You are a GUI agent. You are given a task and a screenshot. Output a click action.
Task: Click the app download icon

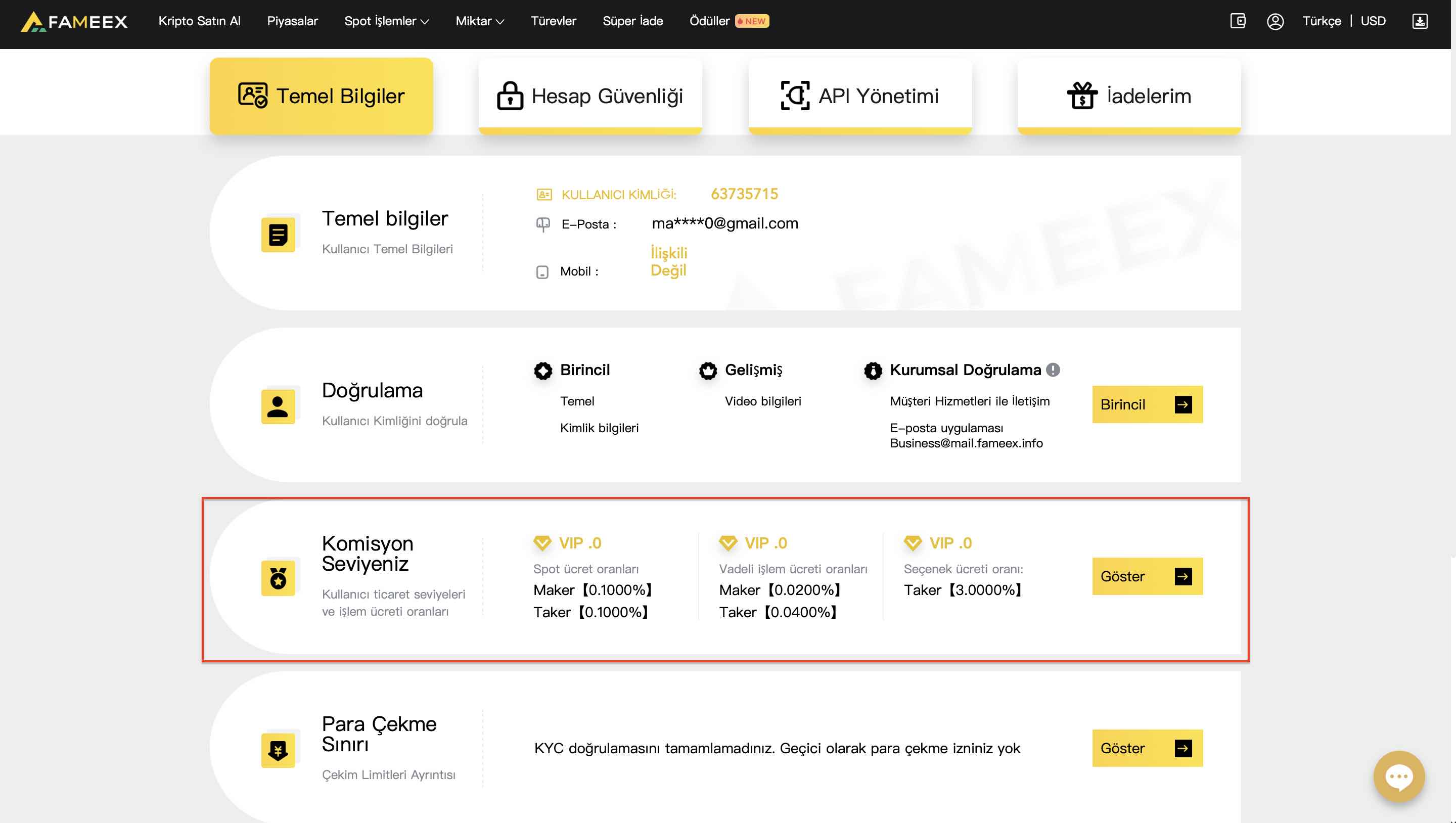pyautogui.click(x=1419, y=21)
